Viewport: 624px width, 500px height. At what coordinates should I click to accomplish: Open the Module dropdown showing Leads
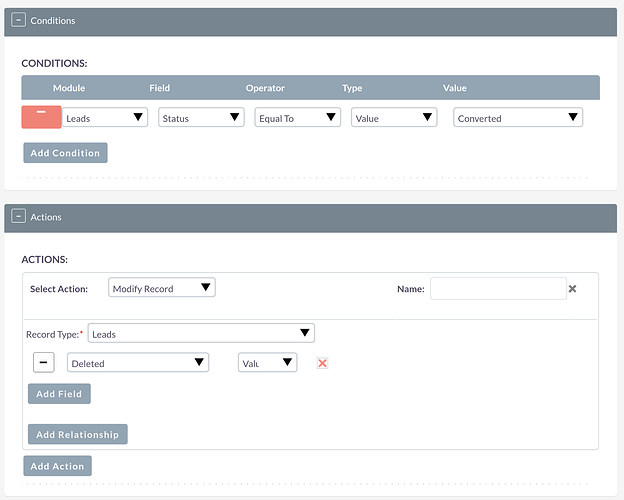point(105,118)
